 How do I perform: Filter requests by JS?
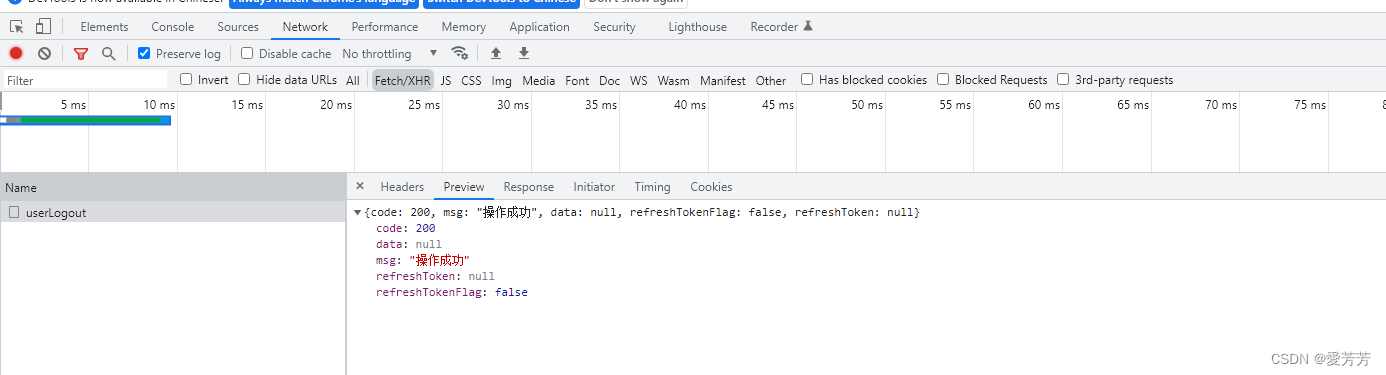pyautogui.click(x=446, y=80)
